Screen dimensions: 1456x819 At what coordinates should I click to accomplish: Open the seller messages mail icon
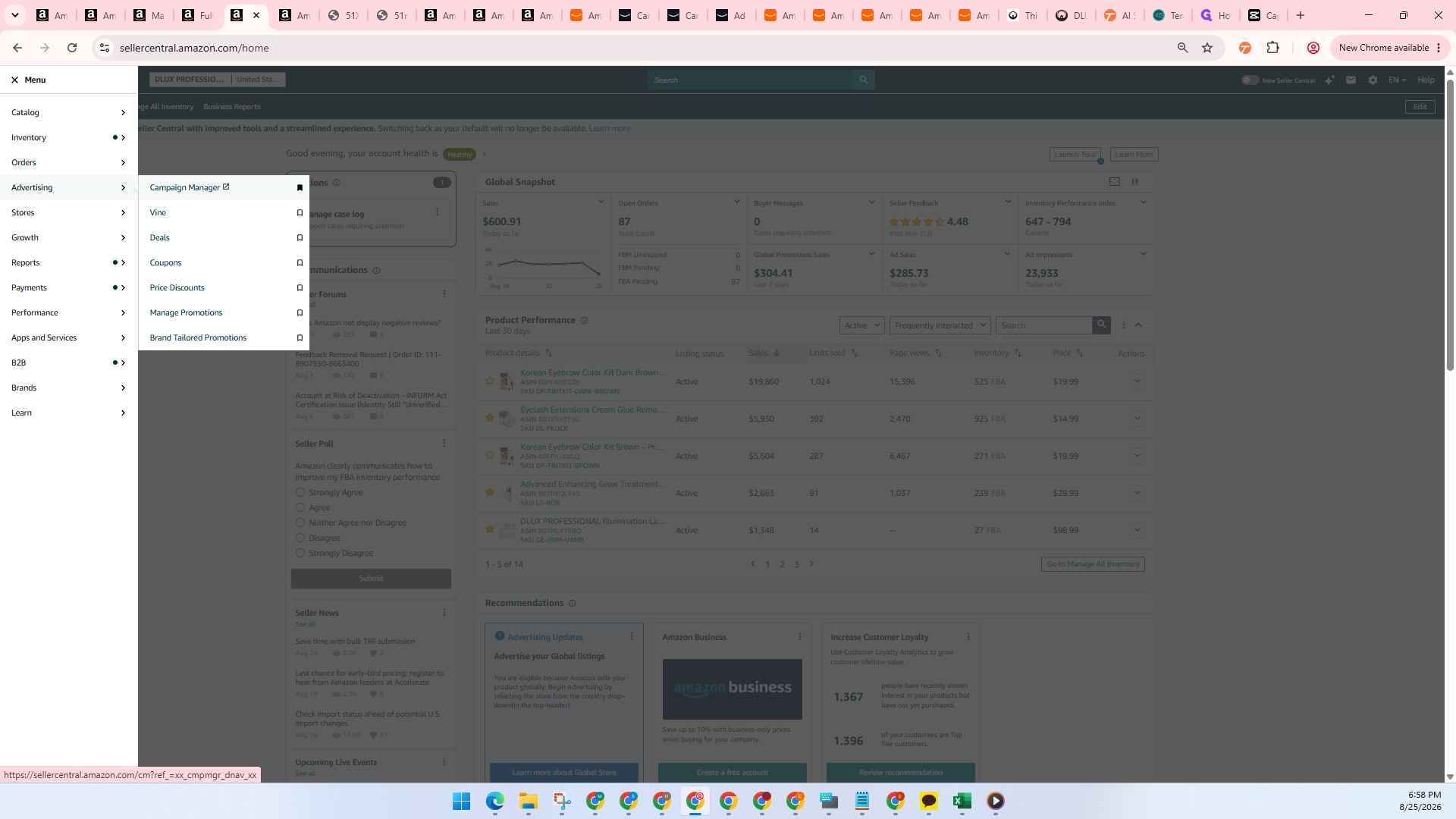pos(1351,80)
